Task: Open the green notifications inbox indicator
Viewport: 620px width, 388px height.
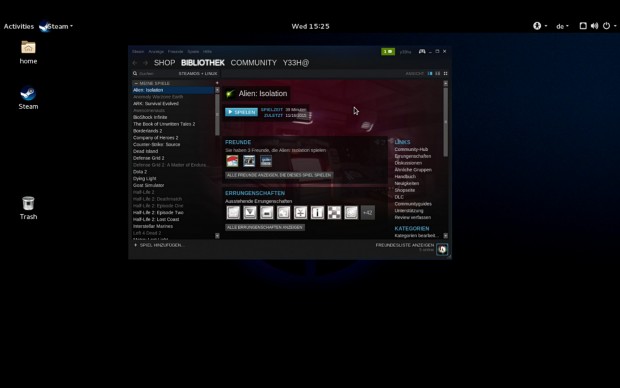Action: click(x=388, y=52)
